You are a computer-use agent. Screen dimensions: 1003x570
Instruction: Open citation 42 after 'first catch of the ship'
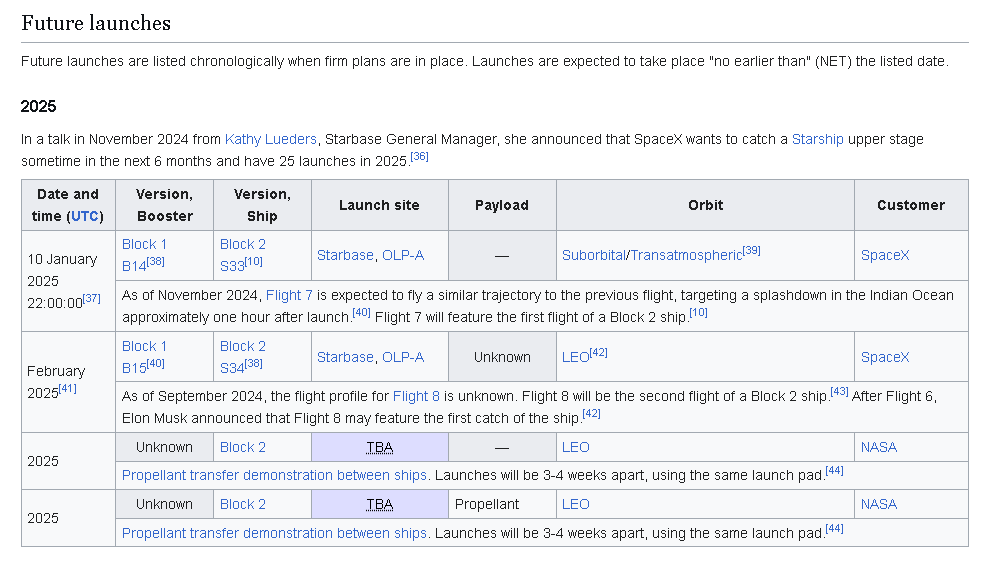coord(592,414)
